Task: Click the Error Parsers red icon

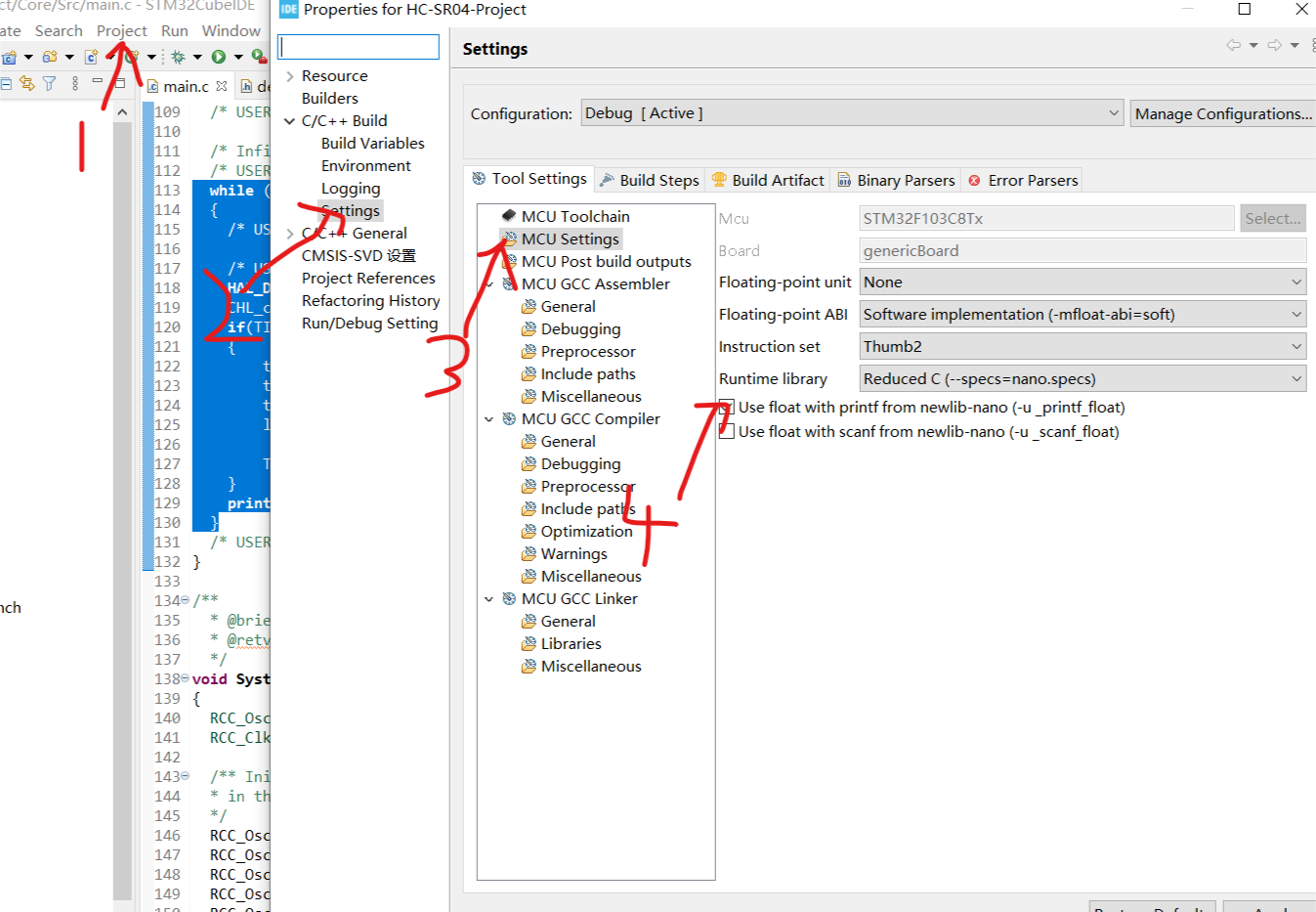Action: tap(974, 180)
